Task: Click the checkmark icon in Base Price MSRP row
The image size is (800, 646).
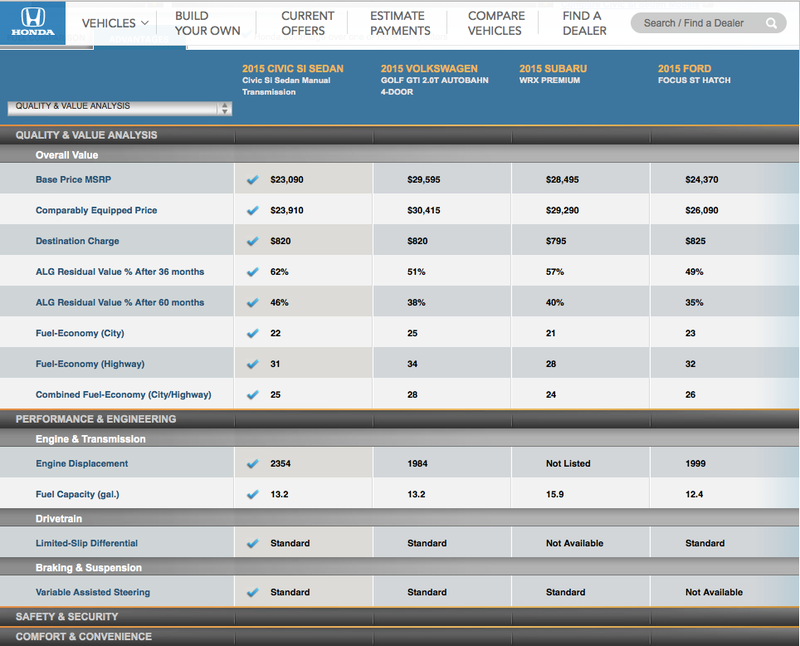Action: click(x=253, y=180)
